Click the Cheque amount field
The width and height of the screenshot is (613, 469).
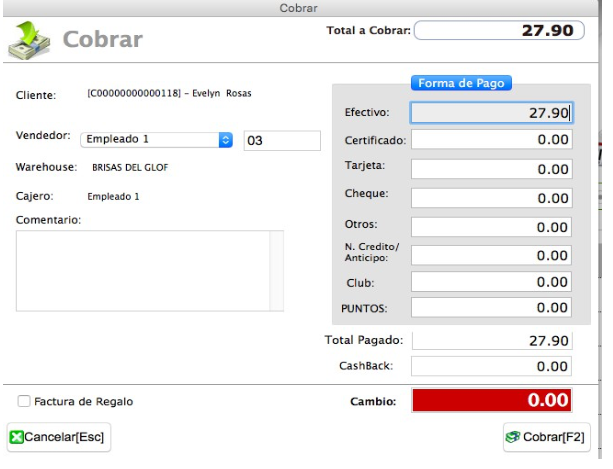coord(492,198)
